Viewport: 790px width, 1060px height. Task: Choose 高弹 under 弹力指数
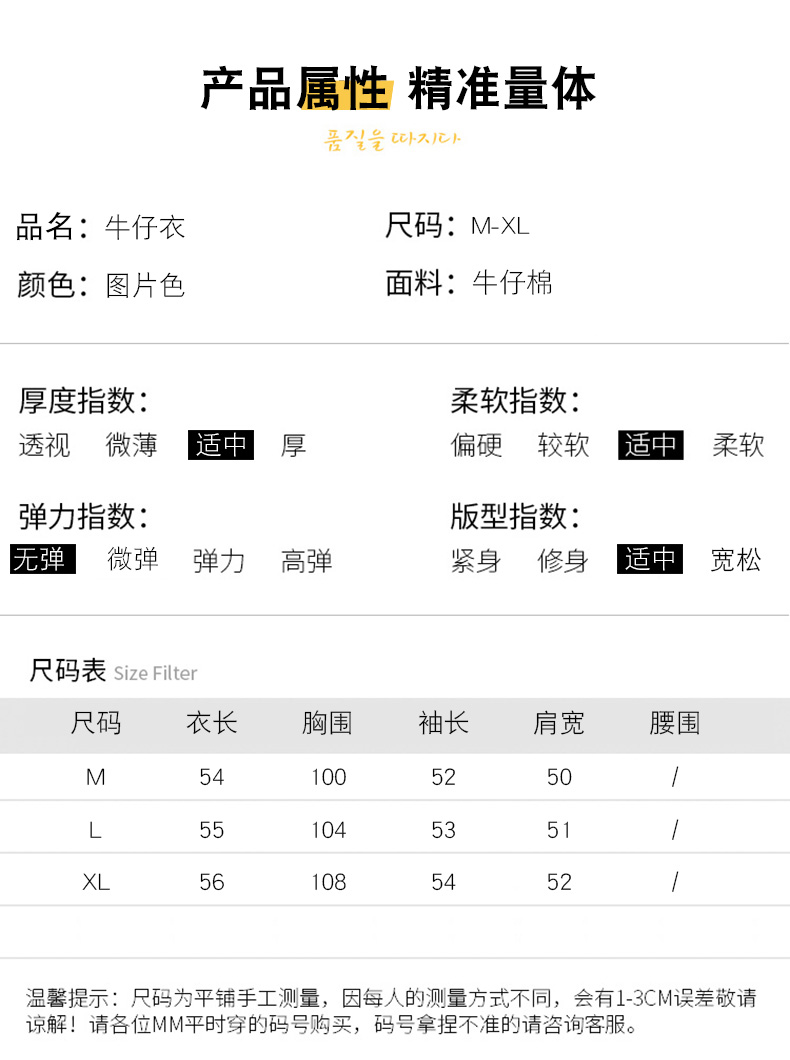(x=307, y=561)
